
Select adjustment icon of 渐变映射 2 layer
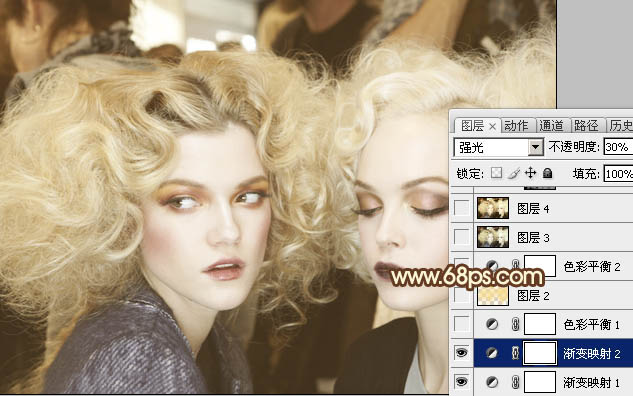point(492,353)
